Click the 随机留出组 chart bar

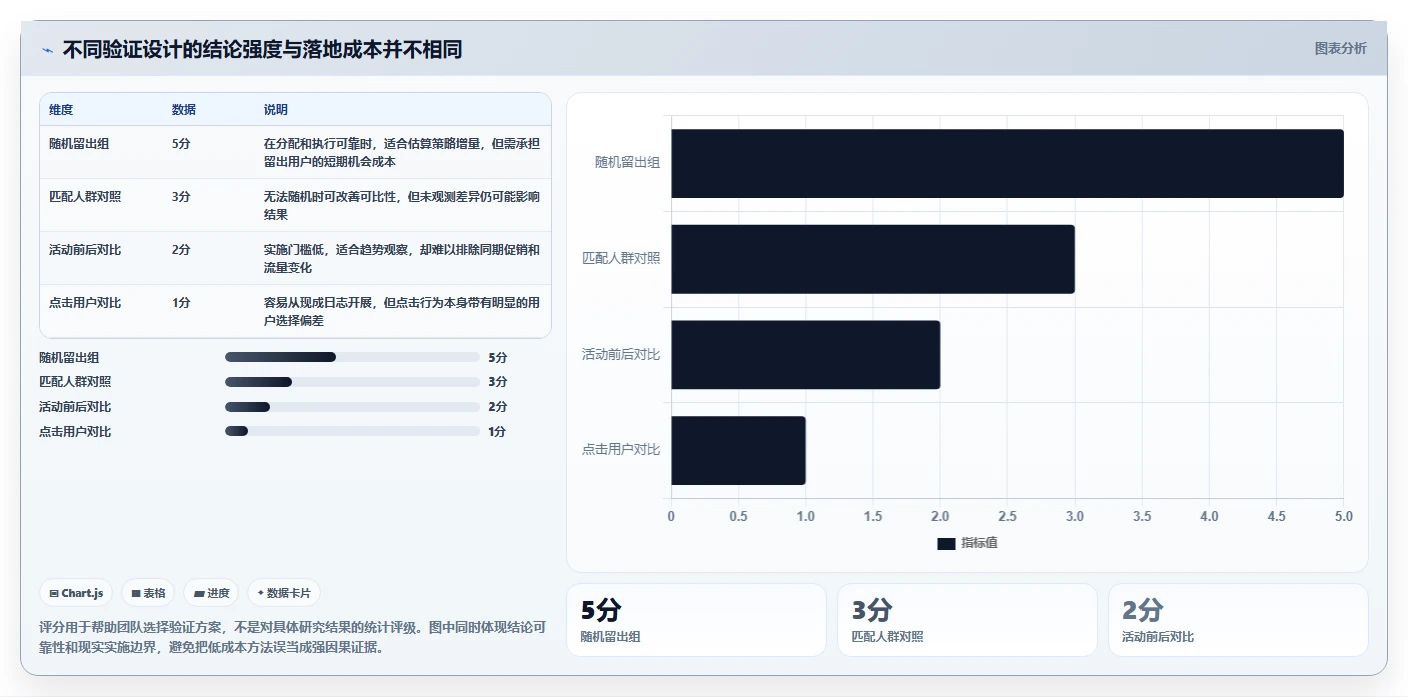click(x=1007, y=163)
